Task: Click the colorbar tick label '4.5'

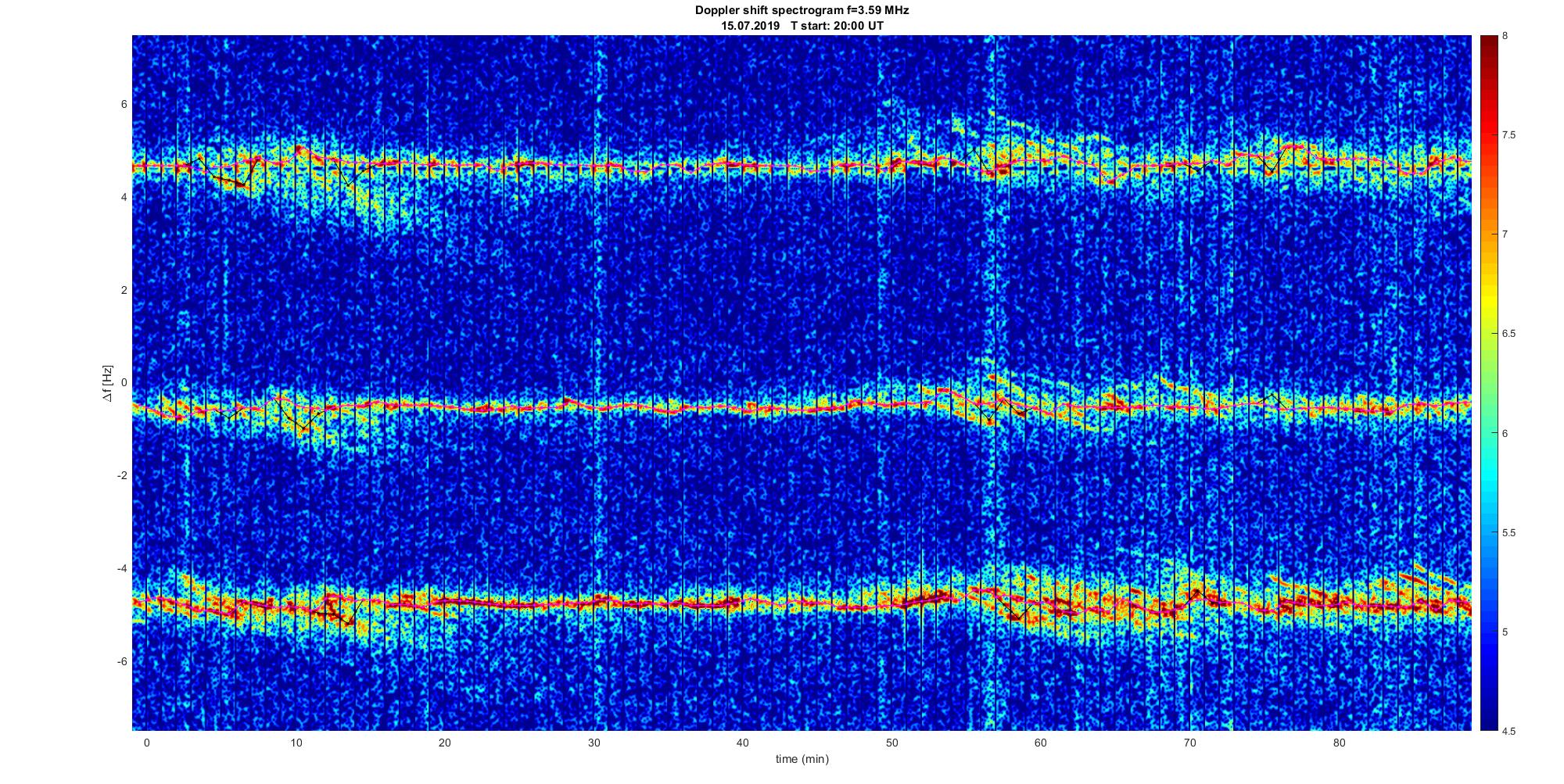Action: (x=1508, y=732)
